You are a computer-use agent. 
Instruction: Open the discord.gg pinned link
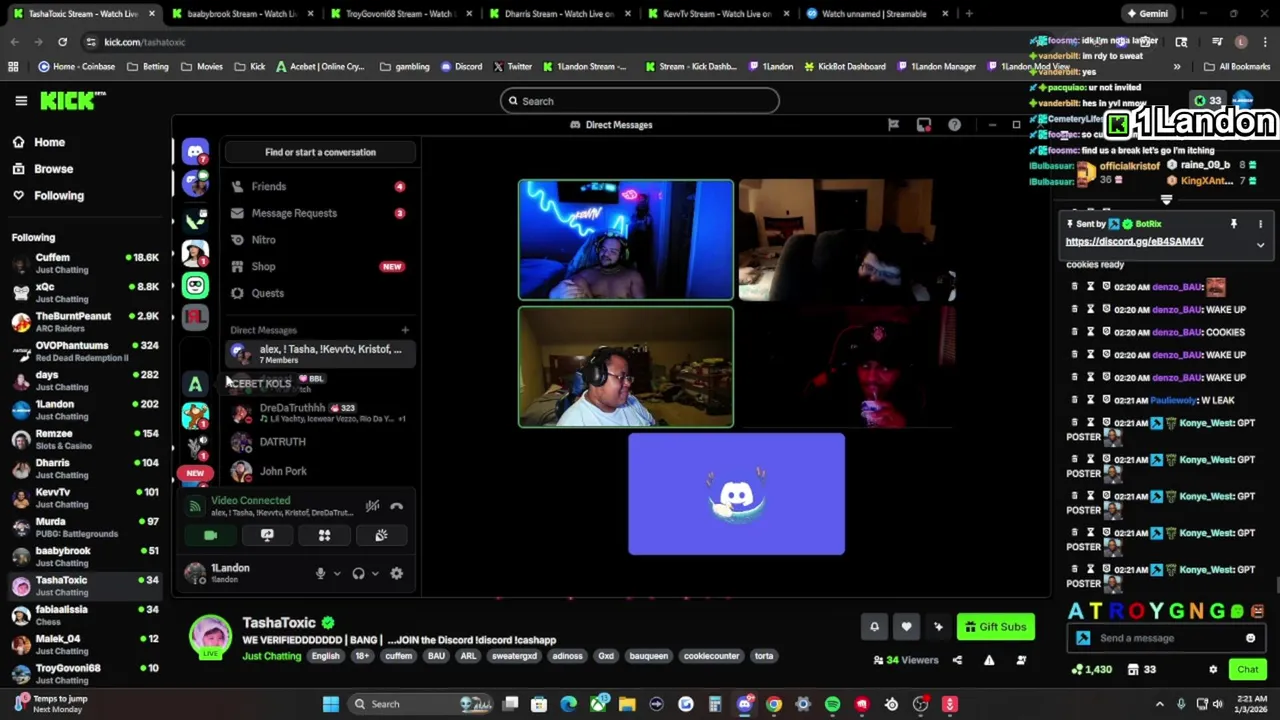1134,242
